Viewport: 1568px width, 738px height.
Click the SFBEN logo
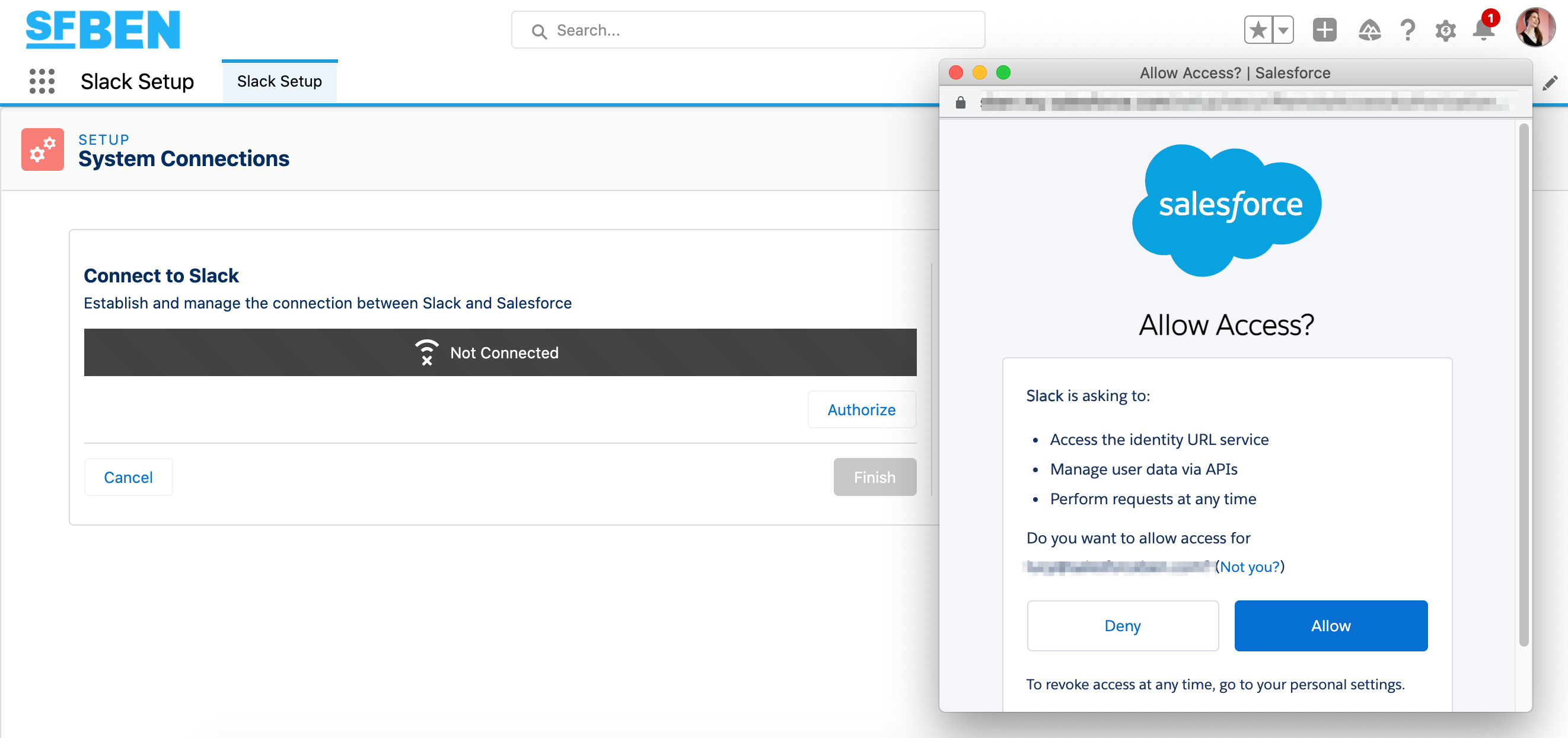103,29
